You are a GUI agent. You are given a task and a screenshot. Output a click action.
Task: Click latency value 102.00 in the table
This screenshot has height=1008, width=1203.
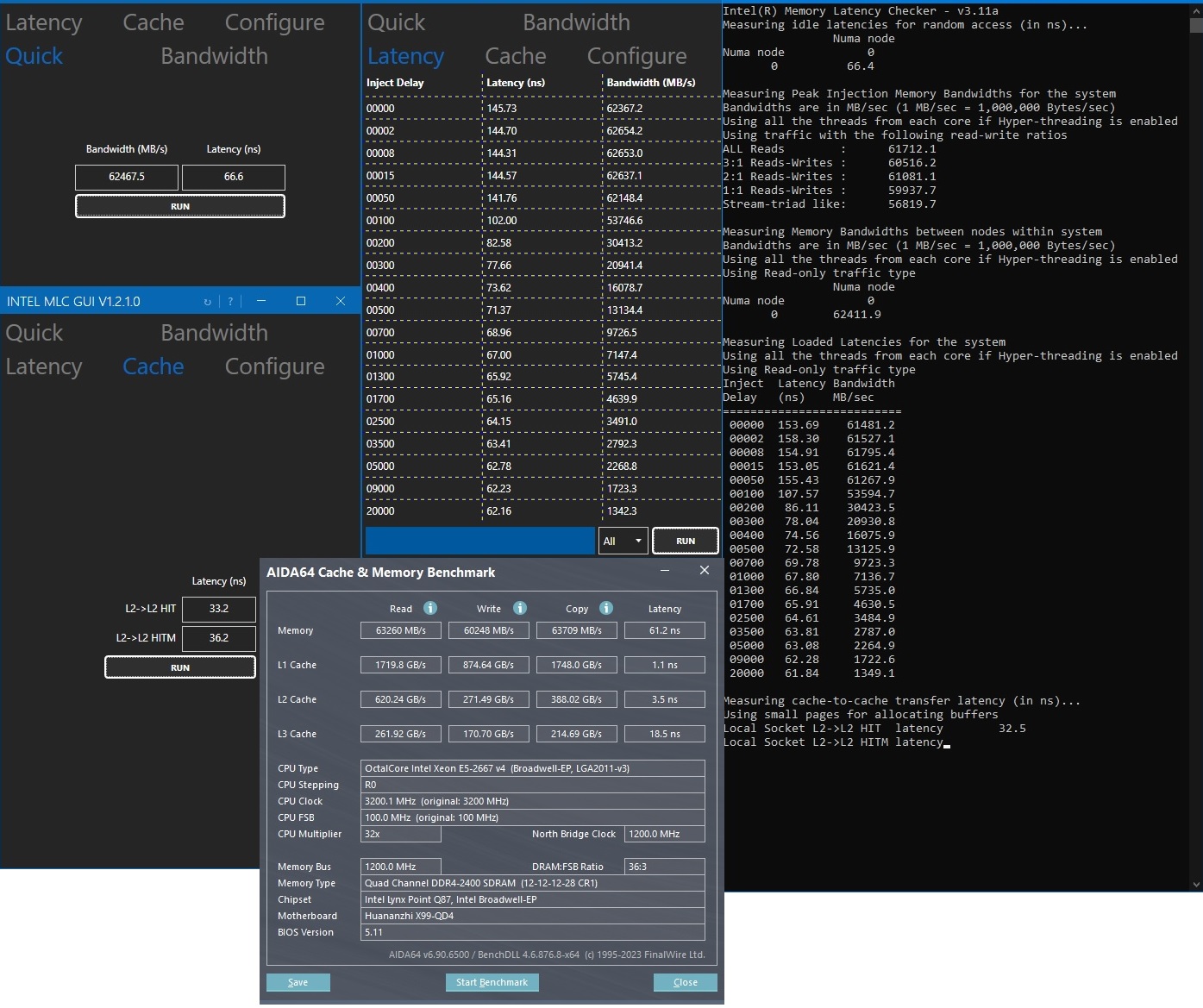pyautogui.click(x=502, y=221)
